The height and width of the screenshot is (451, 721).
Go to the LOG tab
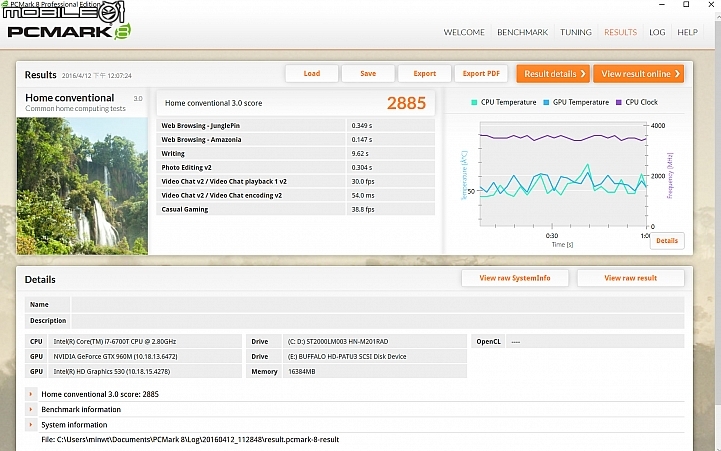pyautogui.click(x=657, y=32)
